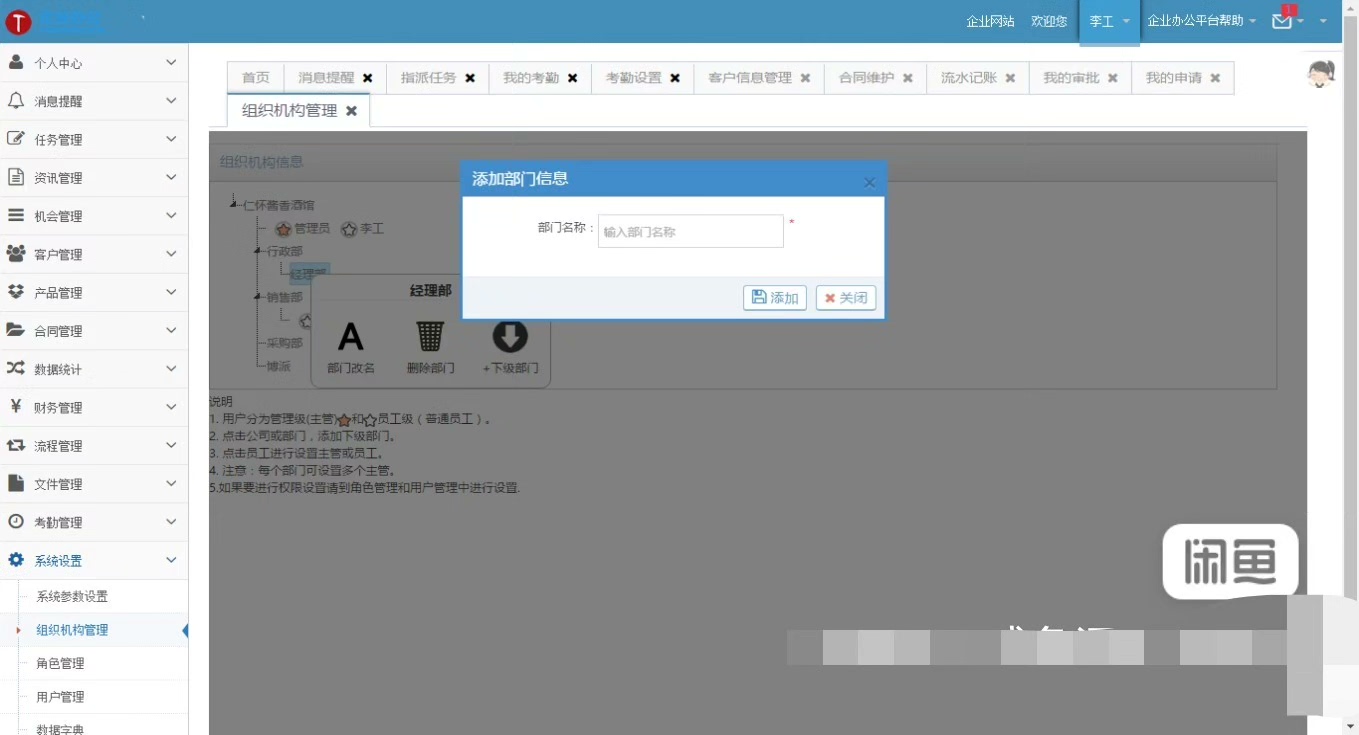Click the 管理员 user label in tree

(312, 229)
